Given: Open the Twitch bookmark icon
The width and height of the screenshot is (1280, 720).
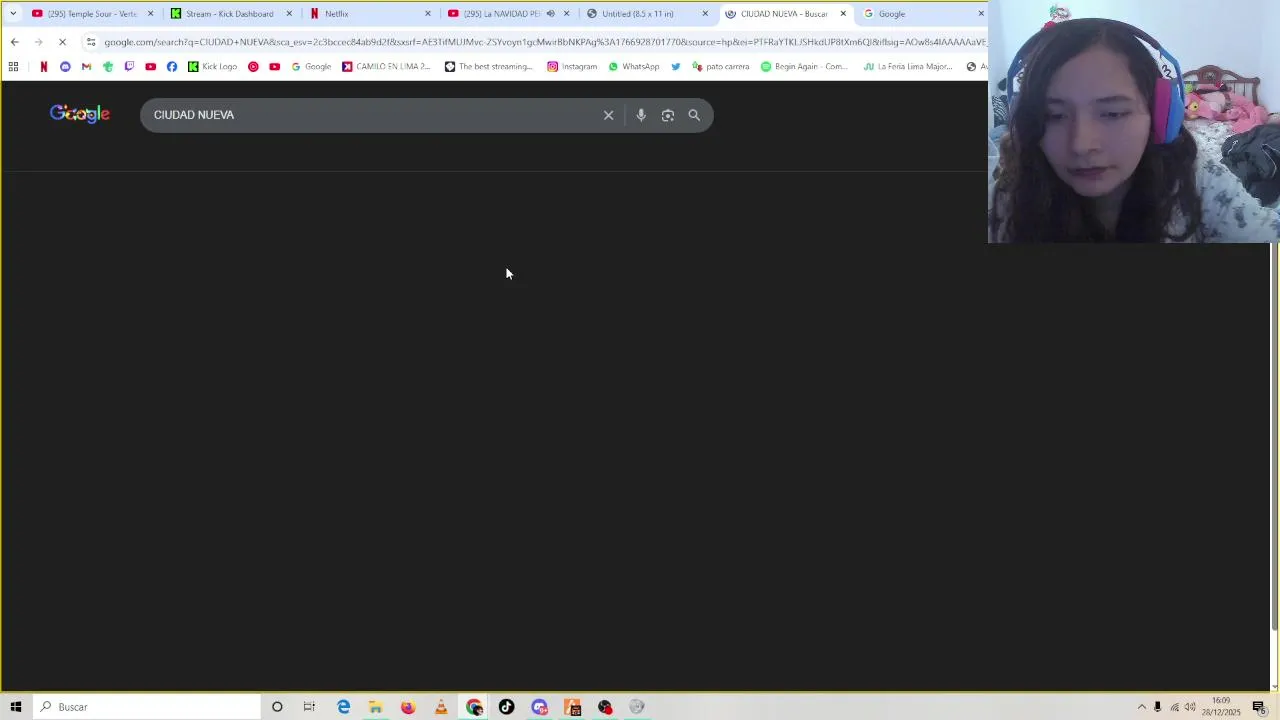Looking at the screenshot, I should coord(129,67).
